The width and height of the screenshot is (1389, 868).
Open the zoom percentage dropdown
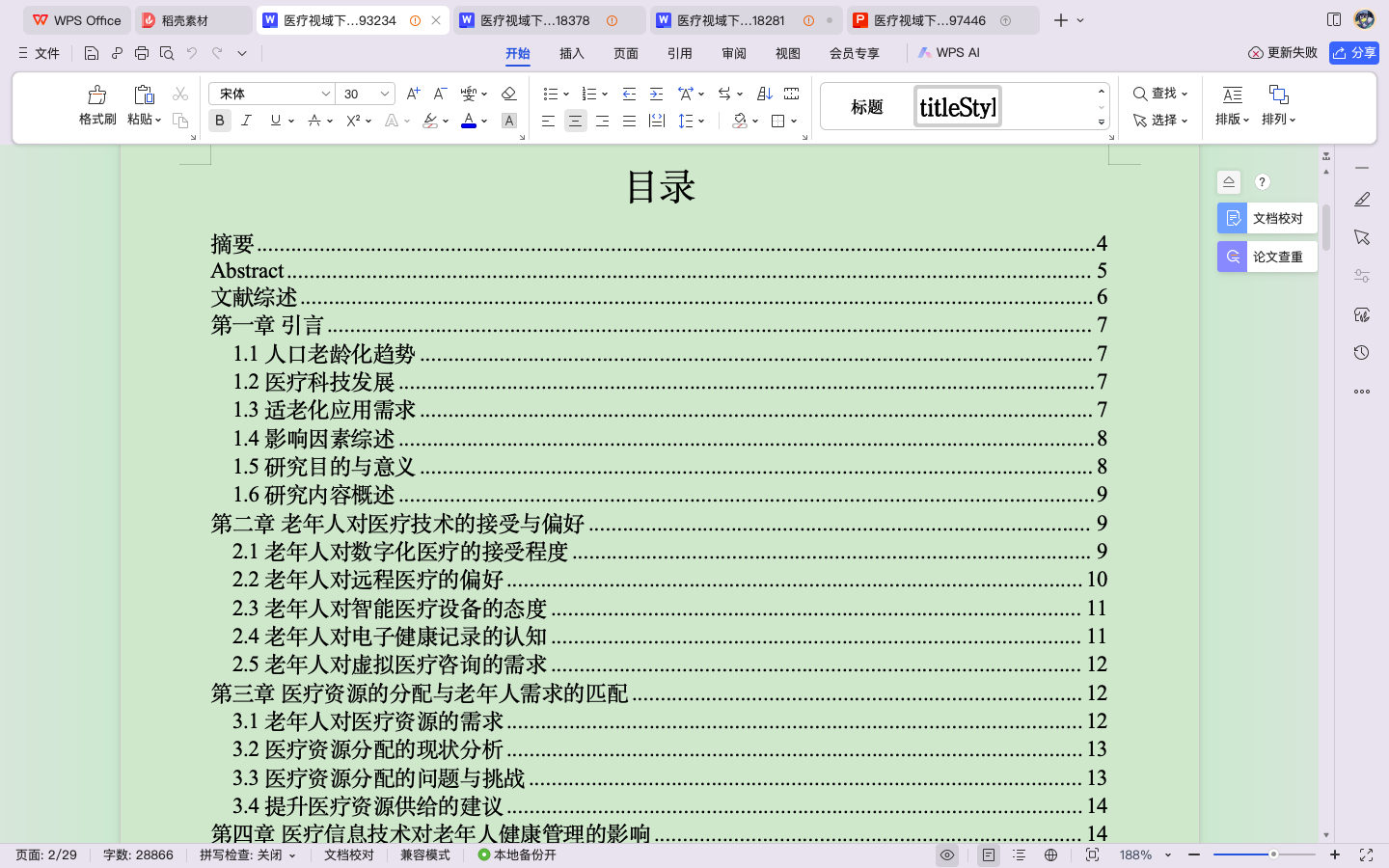(x=1167, y=854)
